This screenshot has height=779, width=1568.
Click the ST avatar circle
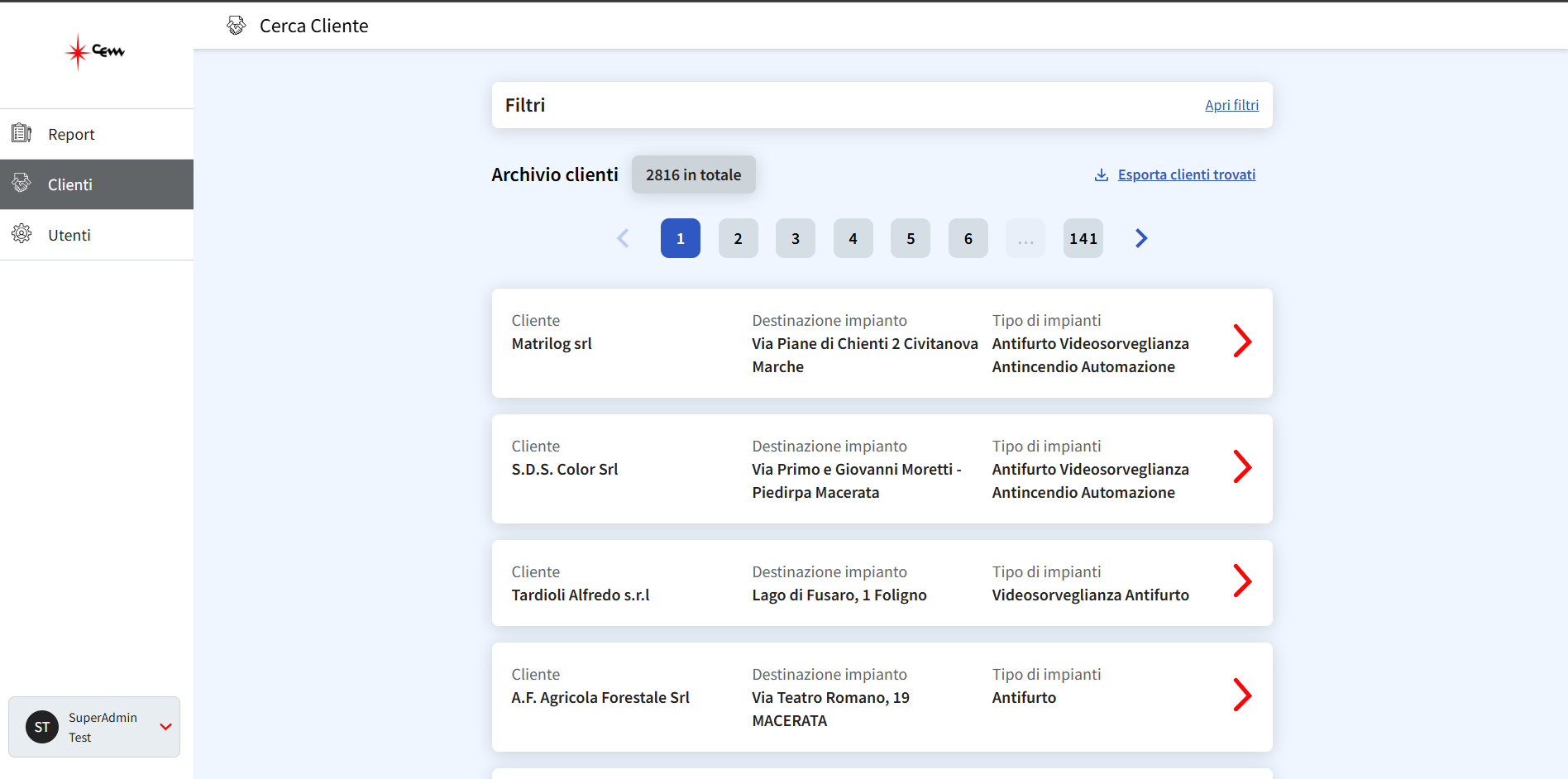pos(42,727)
